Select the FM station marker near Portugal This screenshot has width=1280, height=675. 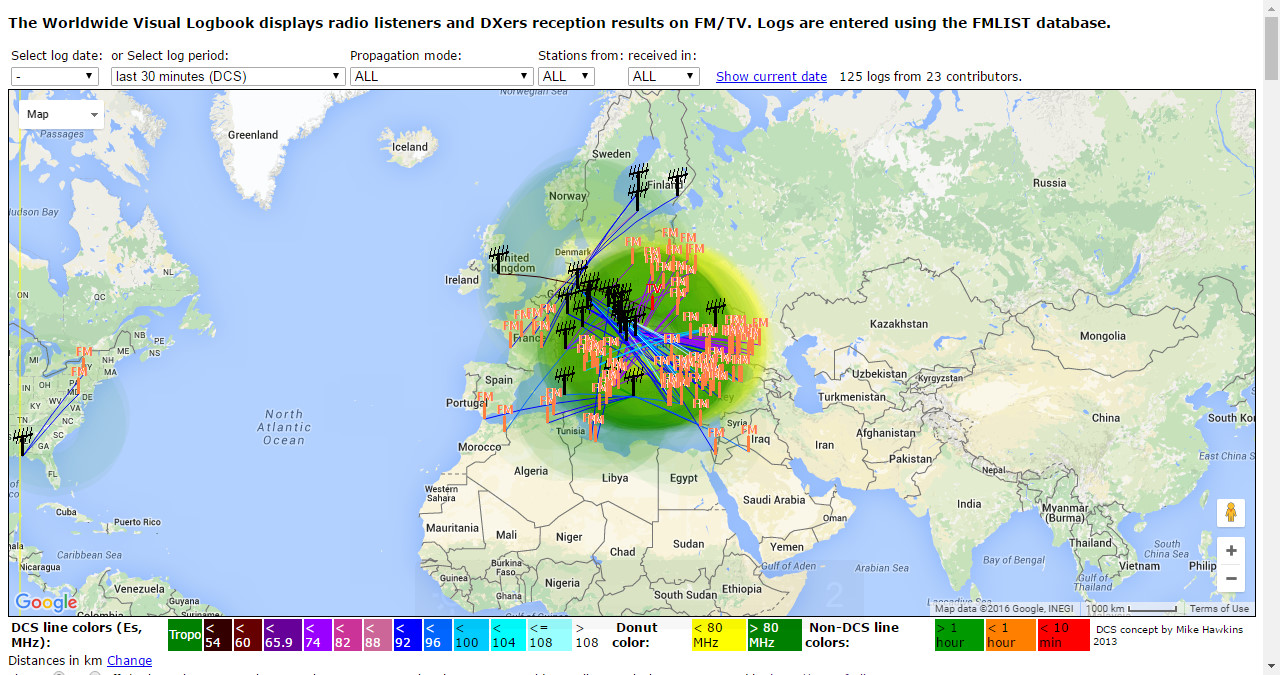(485, 400)
